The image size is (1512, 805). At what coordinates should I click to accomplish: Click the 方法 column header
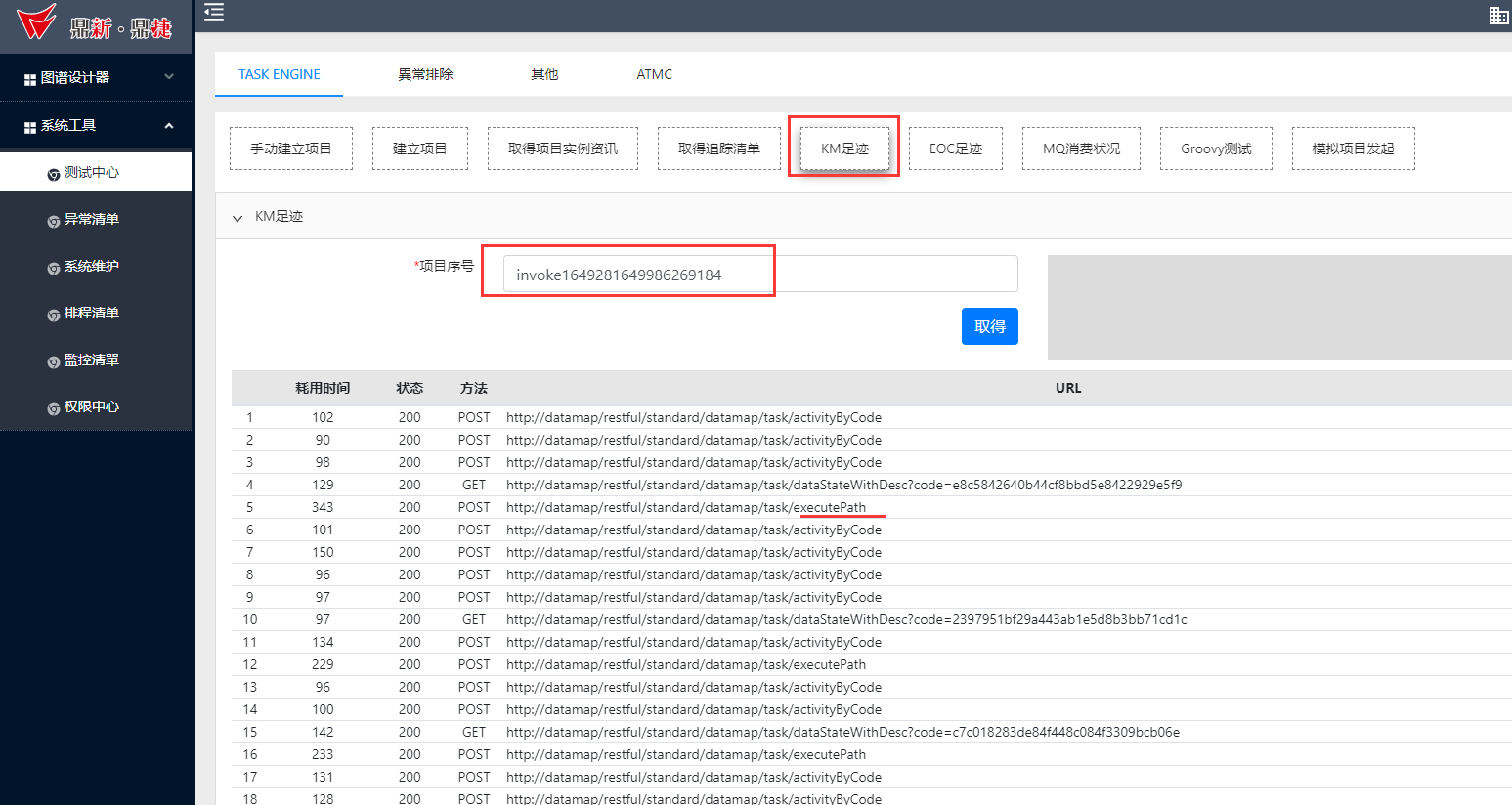(x=474, y=388)
